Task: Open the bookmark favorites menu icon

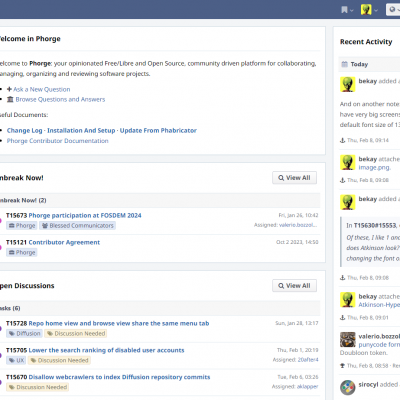Action: coord(344,10)
